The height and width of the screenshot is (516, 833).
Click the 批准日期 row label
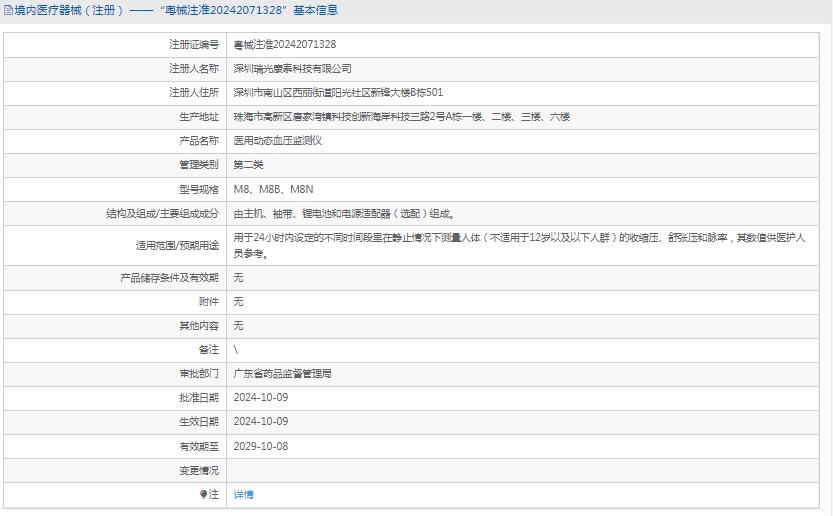[x=198, y=397]
